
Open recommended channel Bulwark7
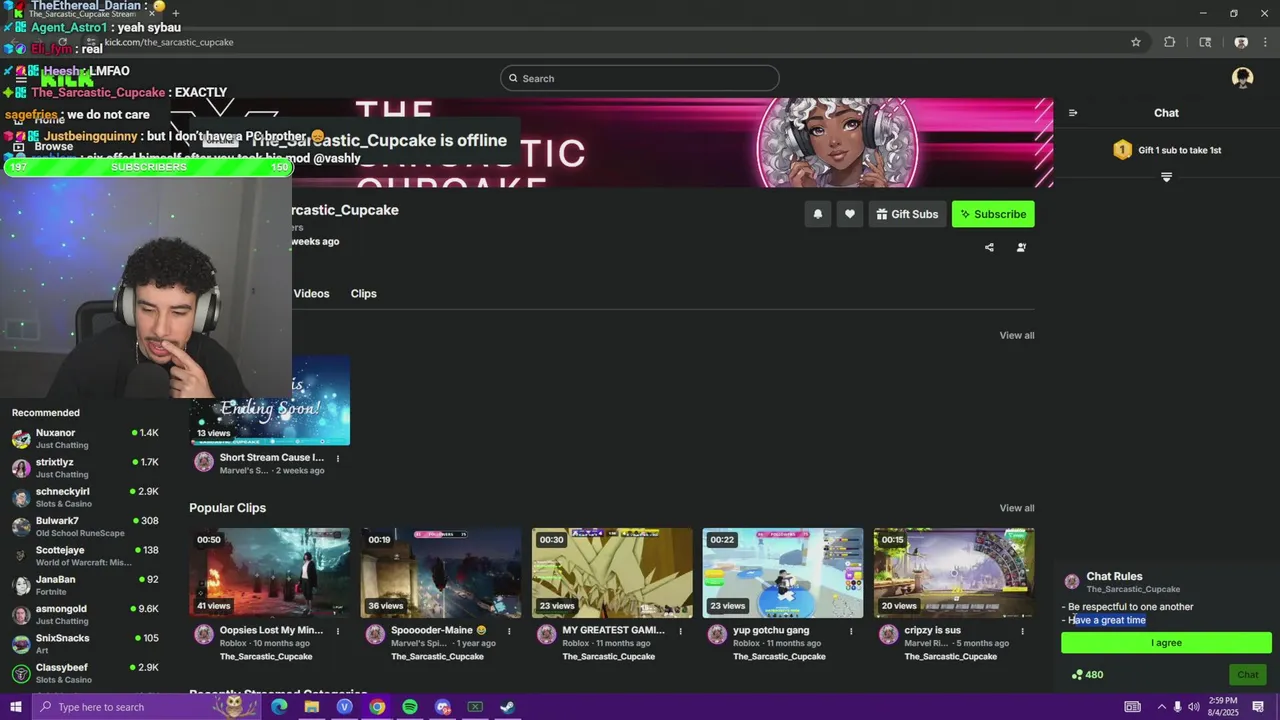[85, 527]
